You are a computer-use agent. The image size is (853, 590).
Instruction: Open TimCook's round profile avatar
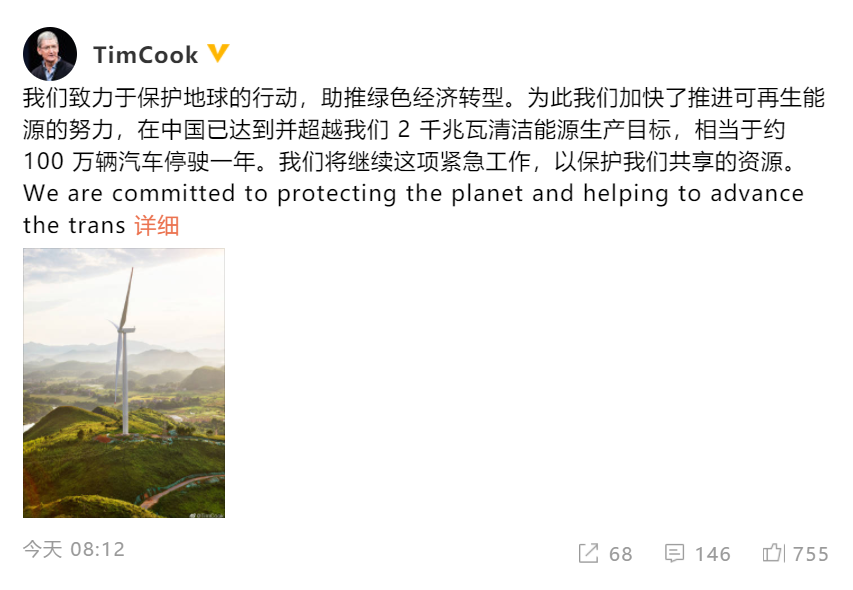50,54
